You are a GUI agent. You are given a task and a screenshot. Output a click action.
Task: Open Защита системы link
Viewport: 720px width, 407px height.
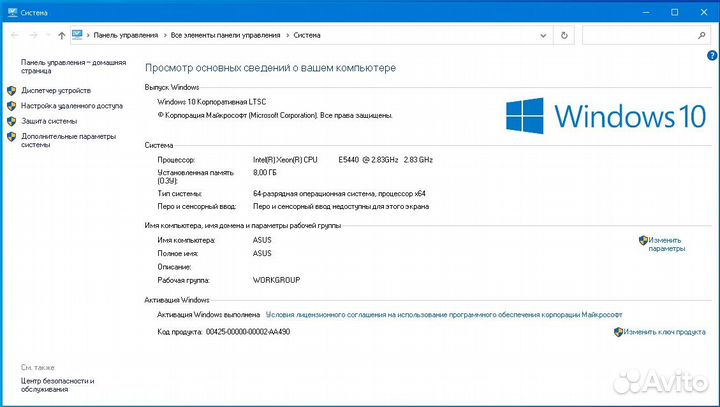49,121
